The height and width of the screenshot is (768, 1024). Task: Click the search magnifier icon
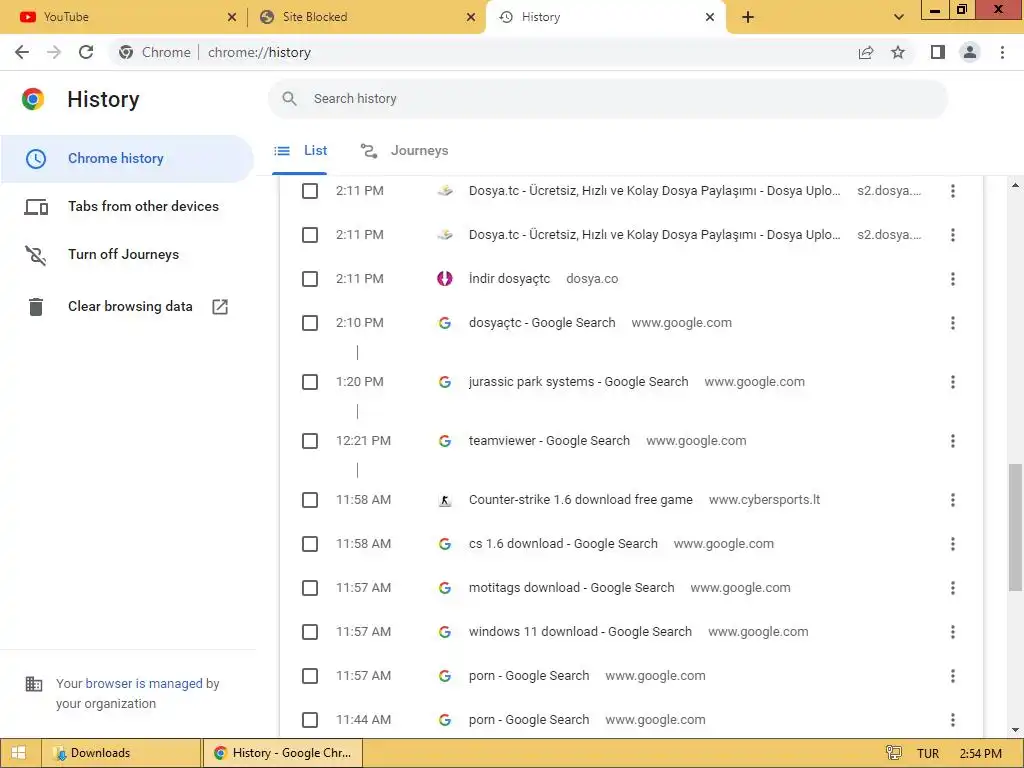pyautogui.click(x=289, y=99)
